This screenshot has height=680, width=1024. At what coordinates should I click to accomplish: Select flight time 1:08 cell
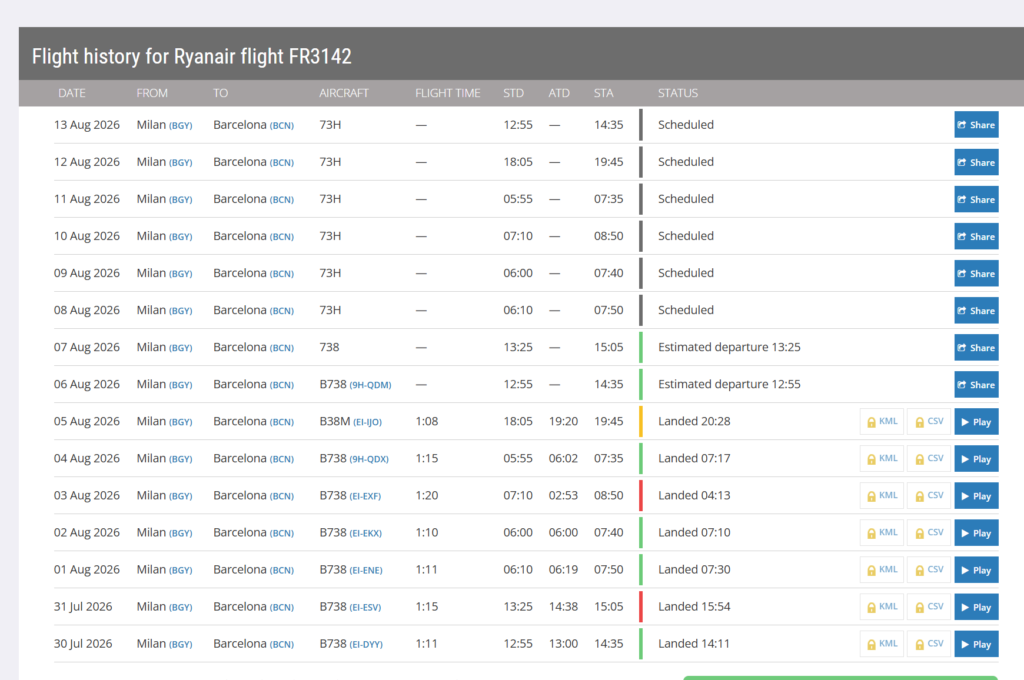(x=427, y=421)
